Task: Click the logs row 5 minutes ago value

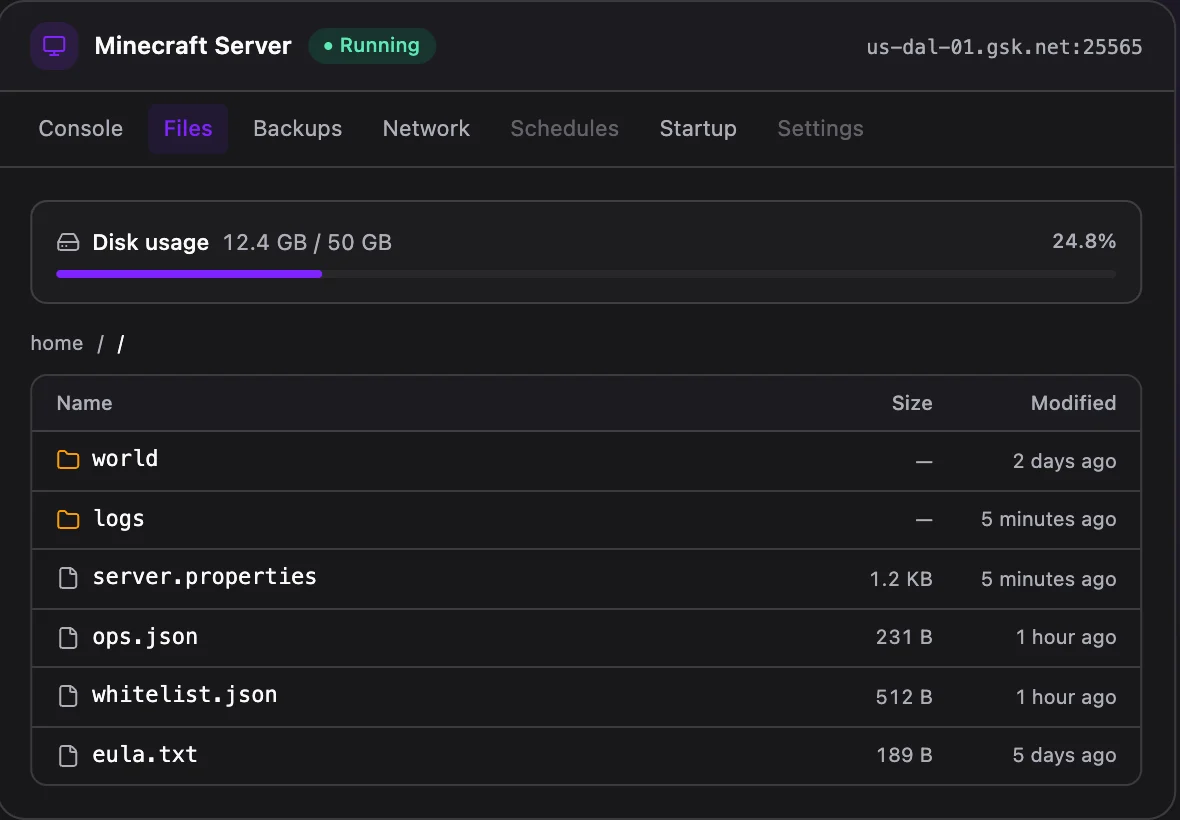Action: point(1048,520)
